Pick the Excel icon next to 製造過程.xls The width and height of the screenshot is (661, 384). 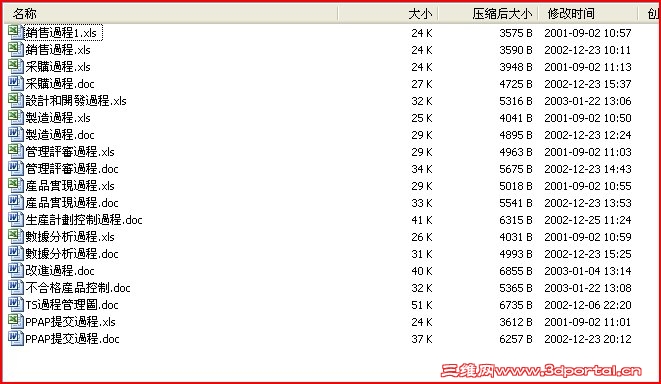[16, 117]
